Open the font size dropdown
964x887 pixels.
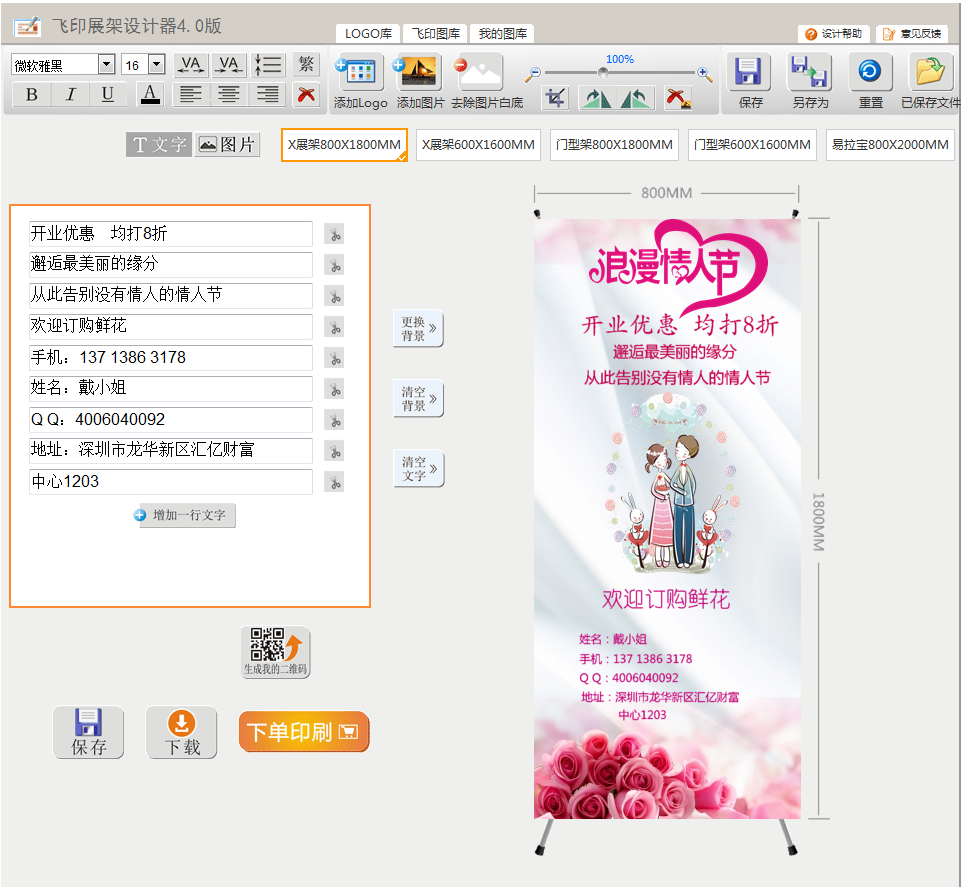pos(155,64)
